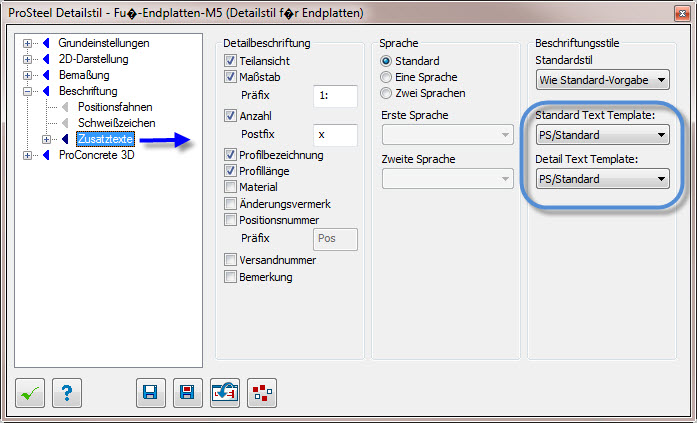Click blue arrow icon beside Grundeinstellungen
This screenshot has width=697, height=423.
tap(46, 44)
